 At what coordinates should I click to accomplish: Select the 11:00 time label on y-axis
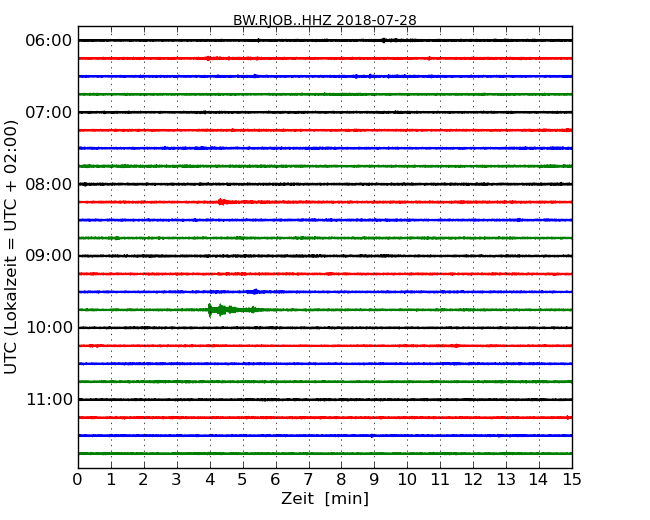(49, 399)
